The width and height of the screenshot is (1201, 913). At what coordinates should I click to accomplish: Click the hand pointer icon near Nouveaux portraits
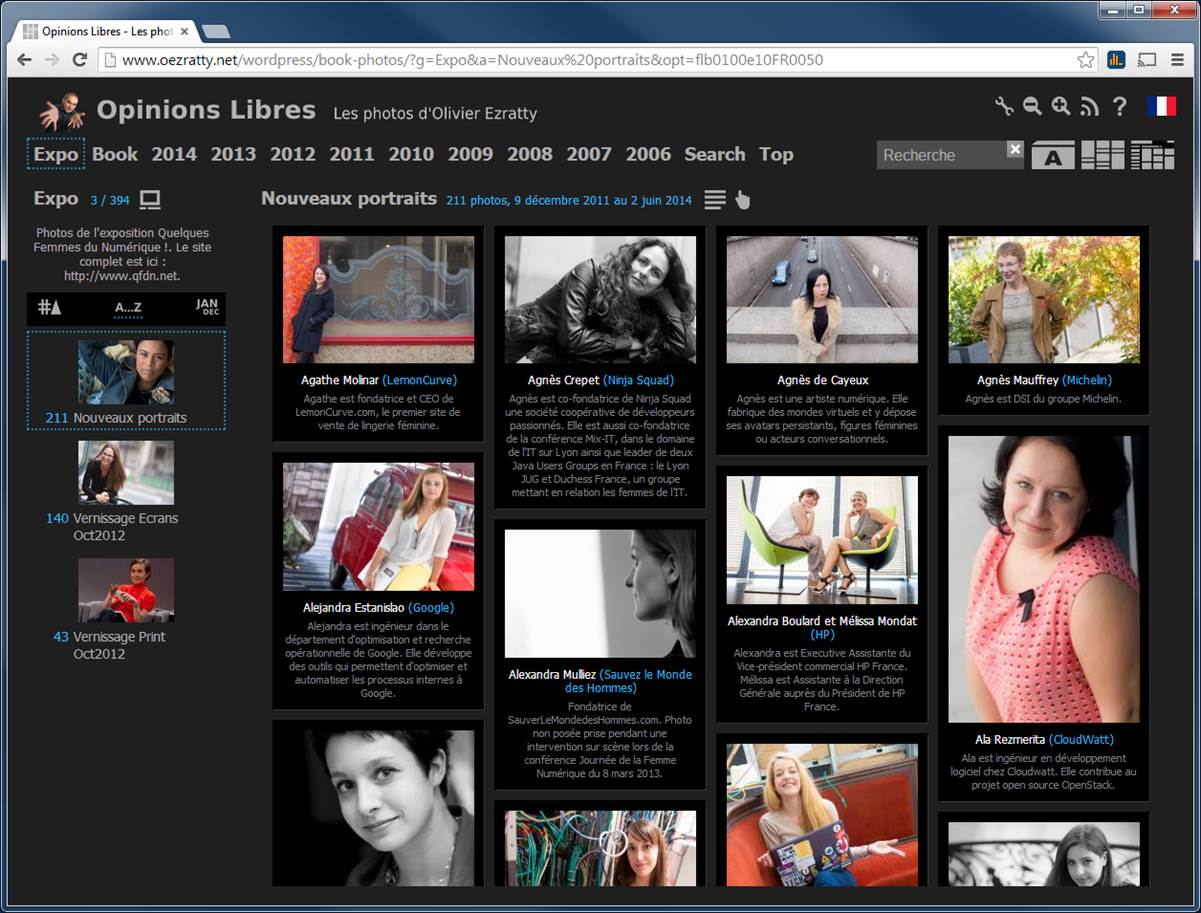pos(742,200)
